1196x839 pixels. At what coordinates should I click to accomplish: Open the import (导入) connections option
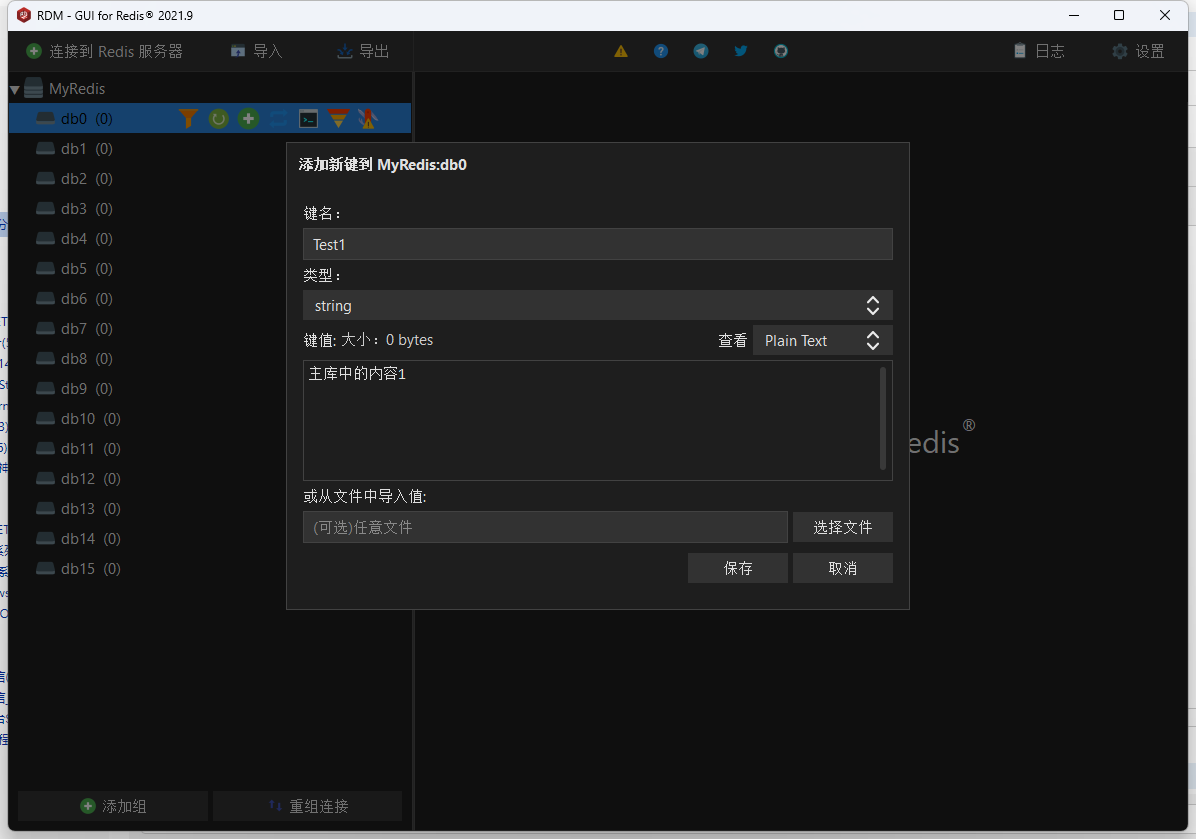256,51
